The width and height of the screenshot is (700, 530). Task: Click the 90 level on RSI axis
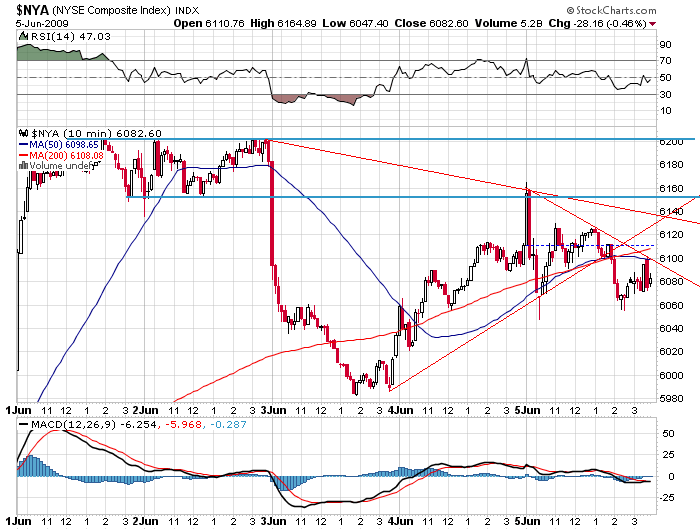click(665, 44)
